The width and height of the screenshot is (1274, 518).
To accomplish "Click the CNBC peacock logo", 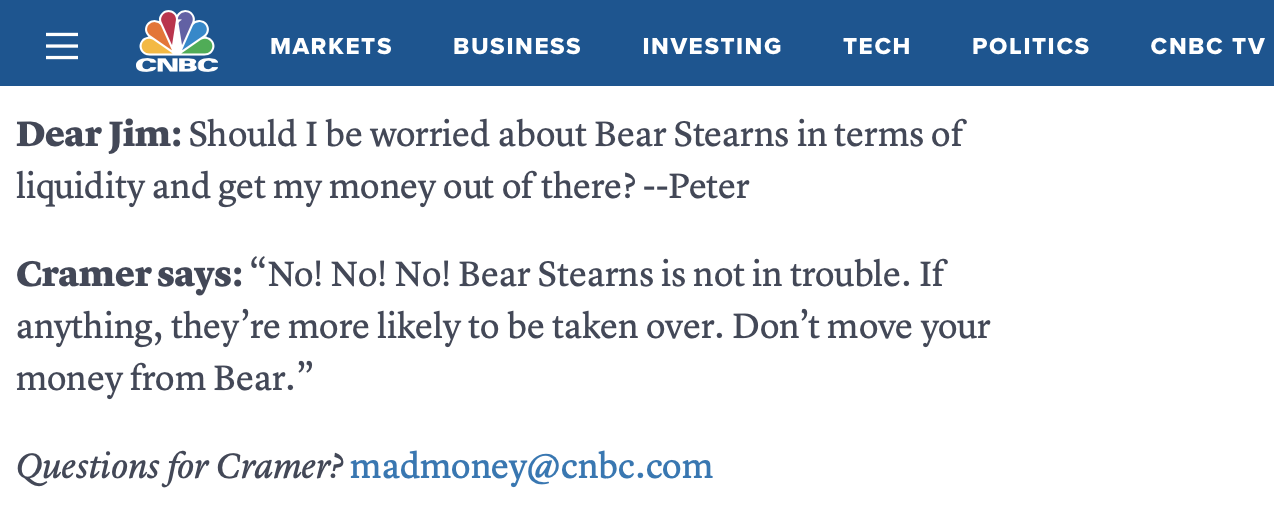I will tap(177, 42).
